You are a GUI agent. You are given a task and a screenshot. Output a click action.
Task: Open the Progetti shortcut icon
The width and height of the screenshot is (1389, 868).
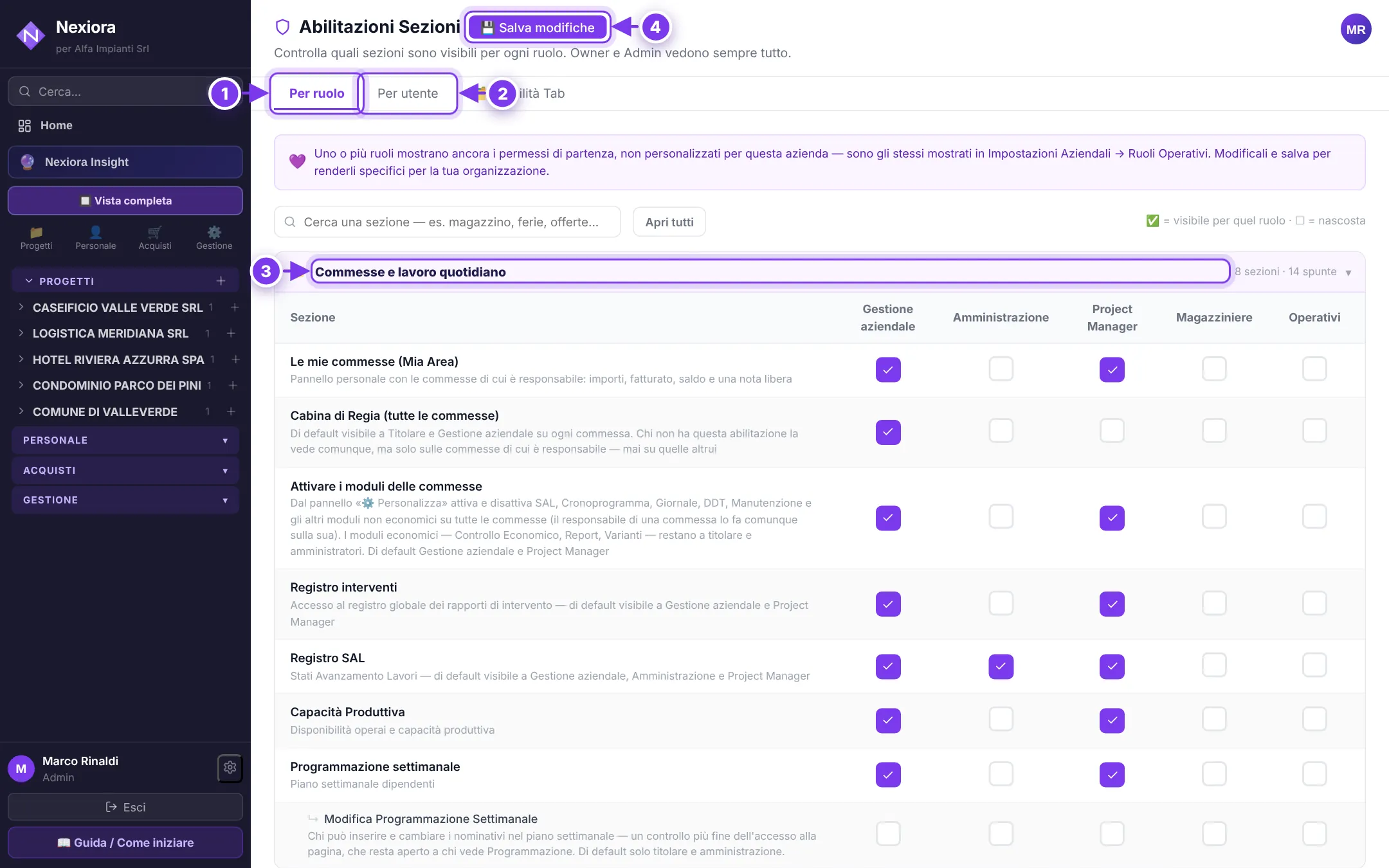[36, 232]
